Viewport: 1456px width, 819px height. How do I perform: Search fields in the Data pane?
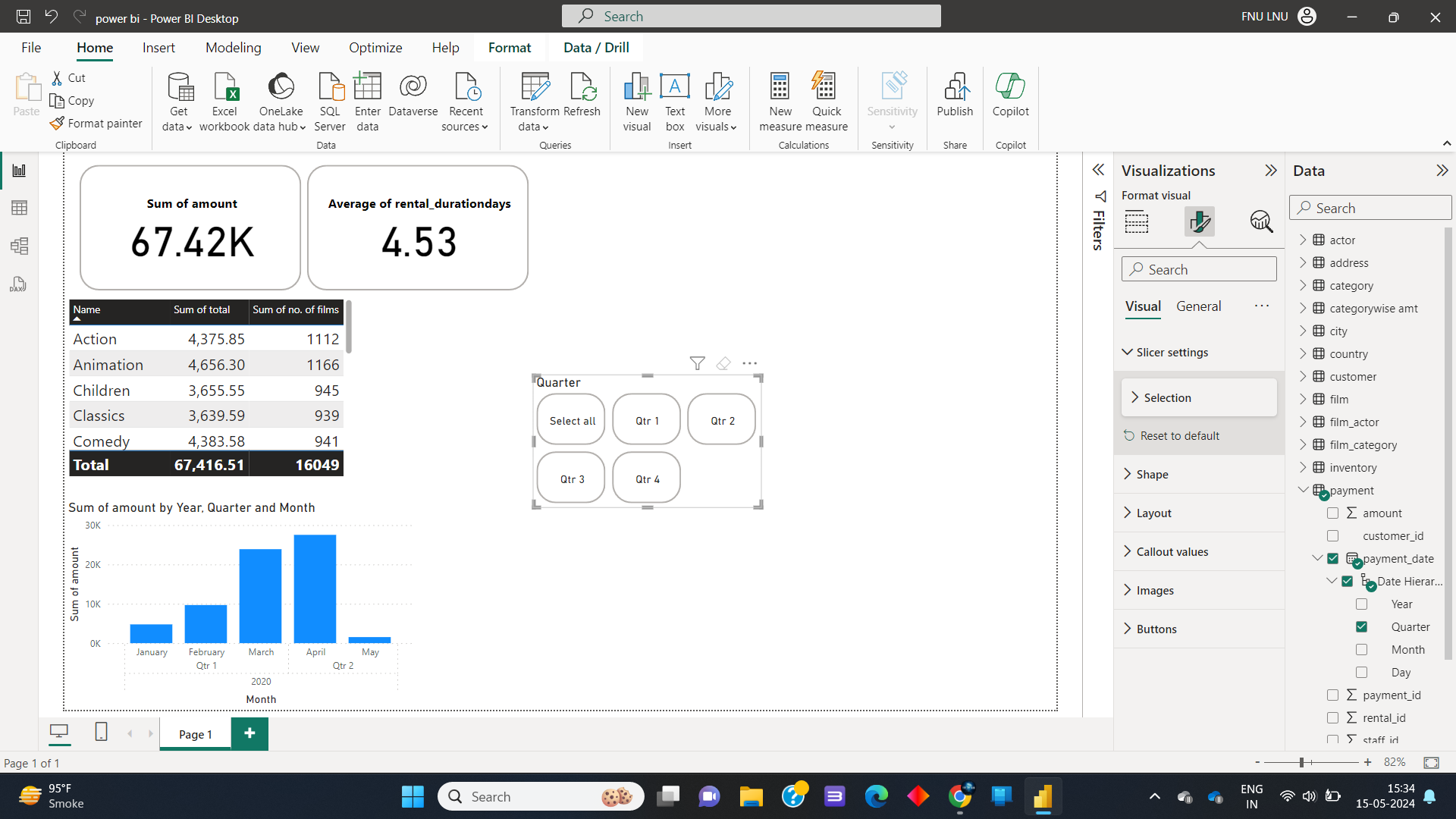tap(1370, 208)
